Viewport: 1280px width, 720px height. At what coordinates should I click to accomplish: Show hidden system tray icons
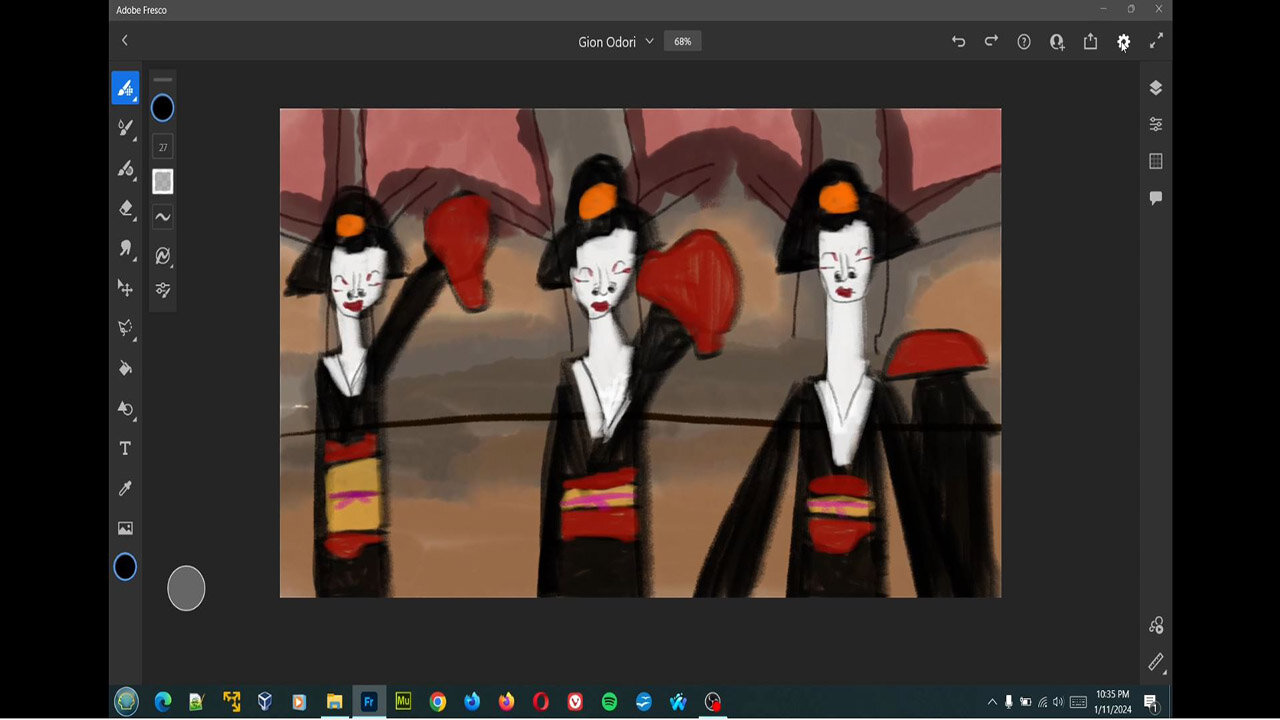pyautogui.click(x=992, y=702)
